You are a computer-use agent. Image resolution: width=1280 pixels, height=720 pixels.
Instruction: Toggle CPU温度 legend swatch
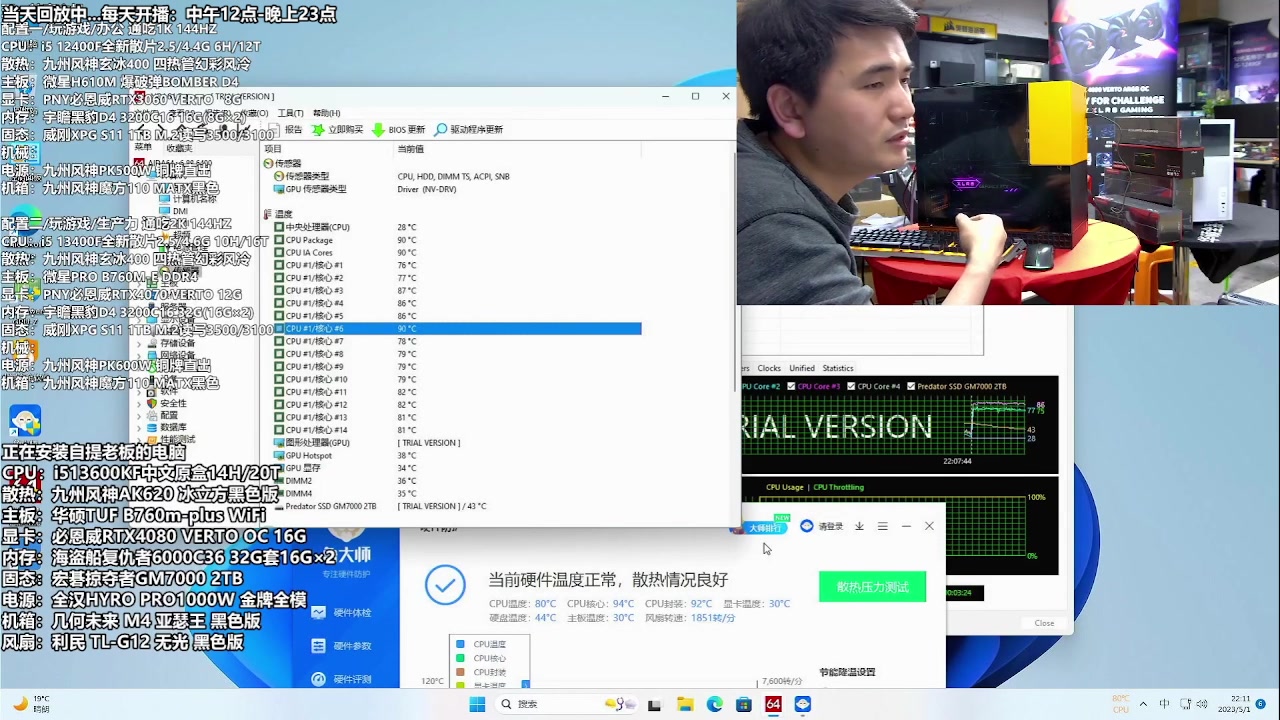pyautogui.click(x=460, y=645)
